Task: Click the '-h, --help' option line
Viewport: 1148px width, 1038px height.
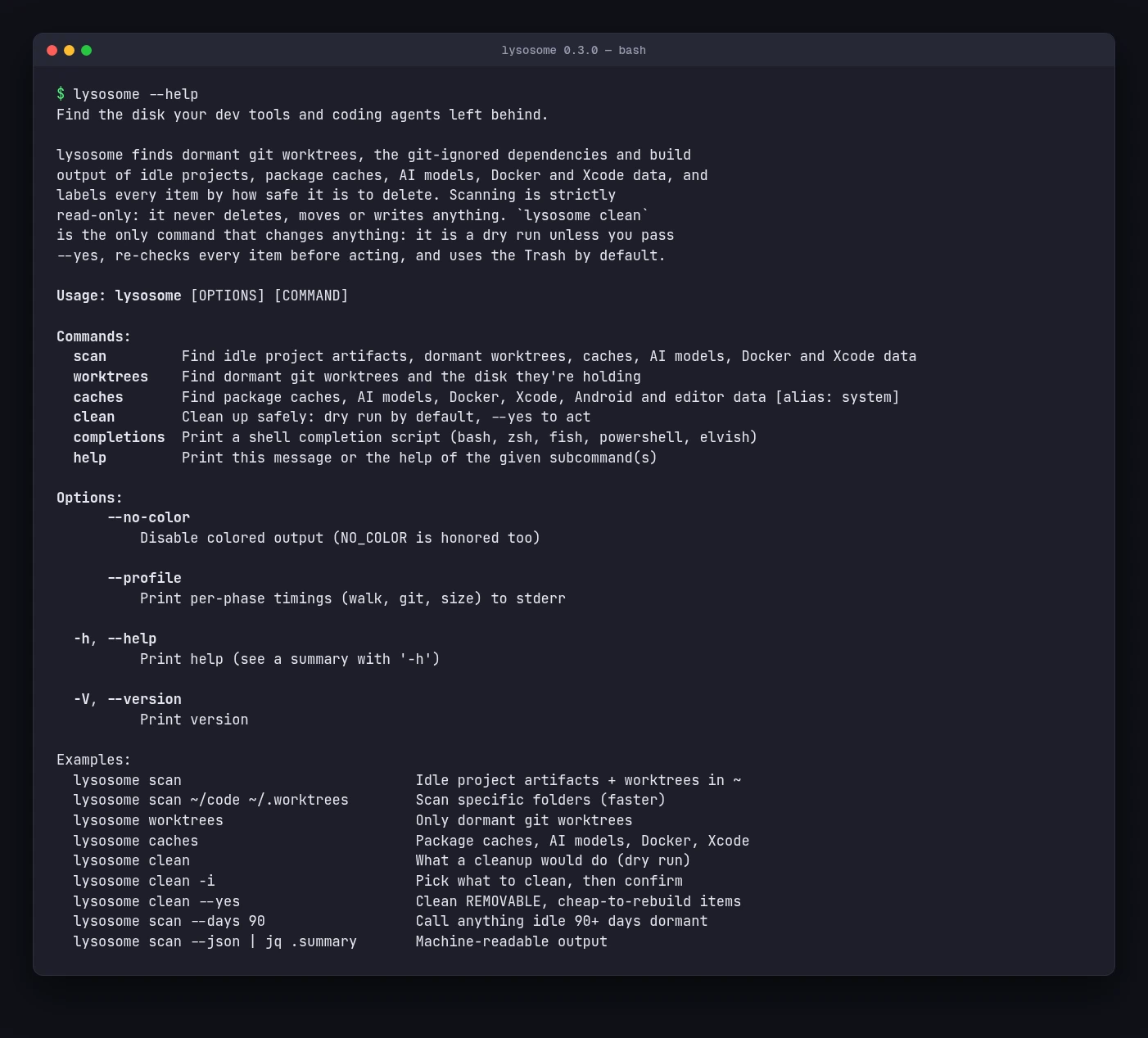Action: (x=115, y=639)
